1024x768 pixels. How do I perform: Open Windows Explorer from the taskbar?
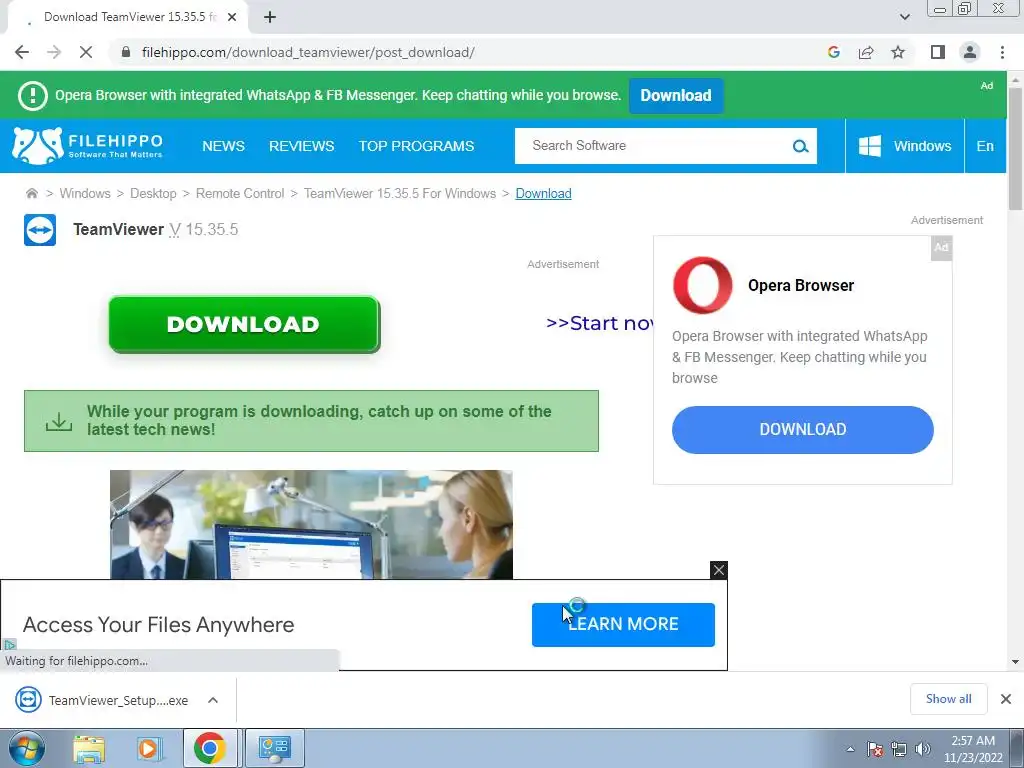89,748
